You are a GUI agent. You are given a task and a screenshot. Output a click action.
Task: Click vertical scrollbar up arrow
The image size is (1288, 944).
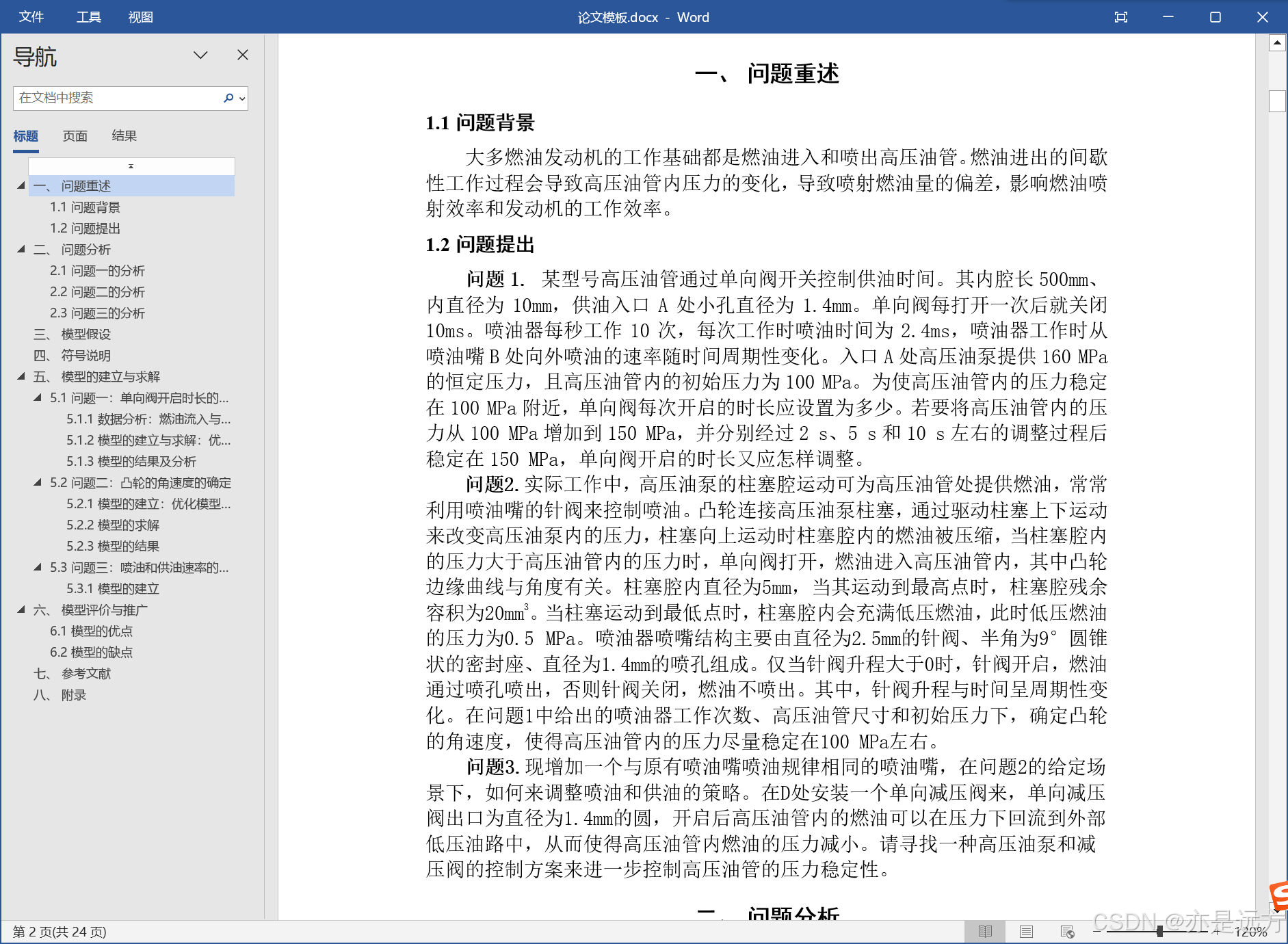1277,43
